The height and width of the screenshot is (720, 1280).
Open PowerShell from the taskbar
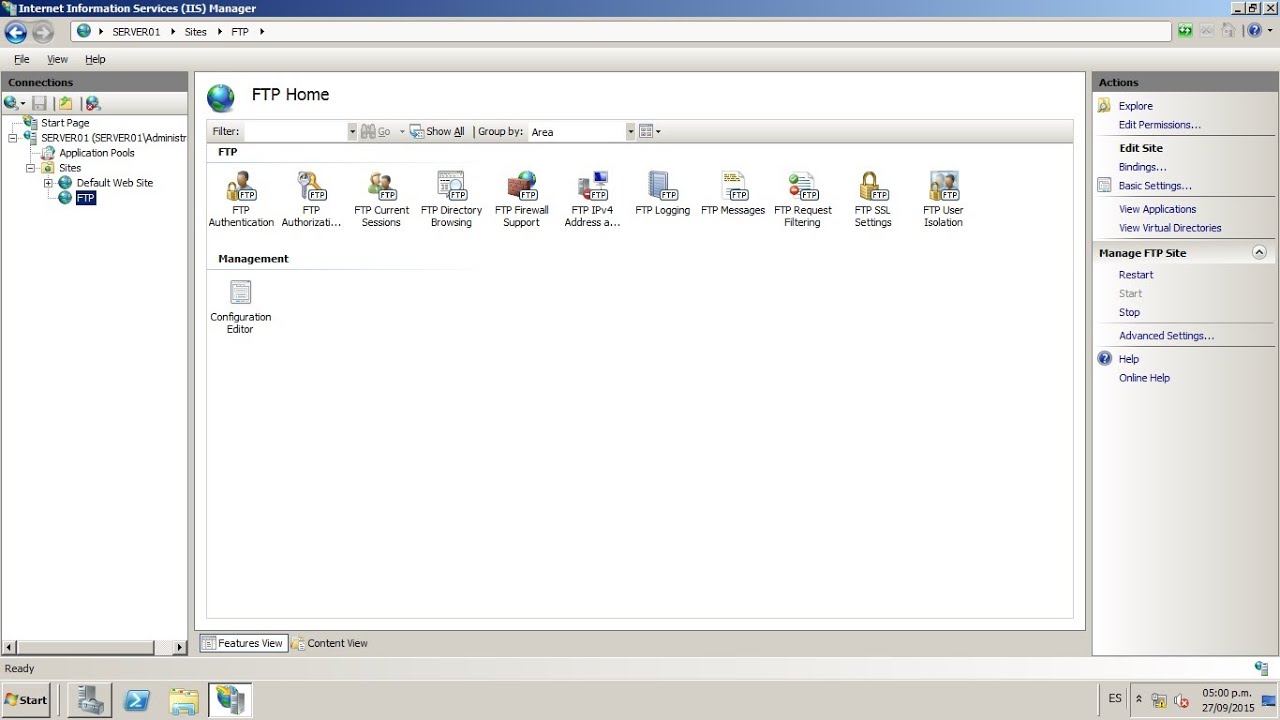click(x=137, y=701)
